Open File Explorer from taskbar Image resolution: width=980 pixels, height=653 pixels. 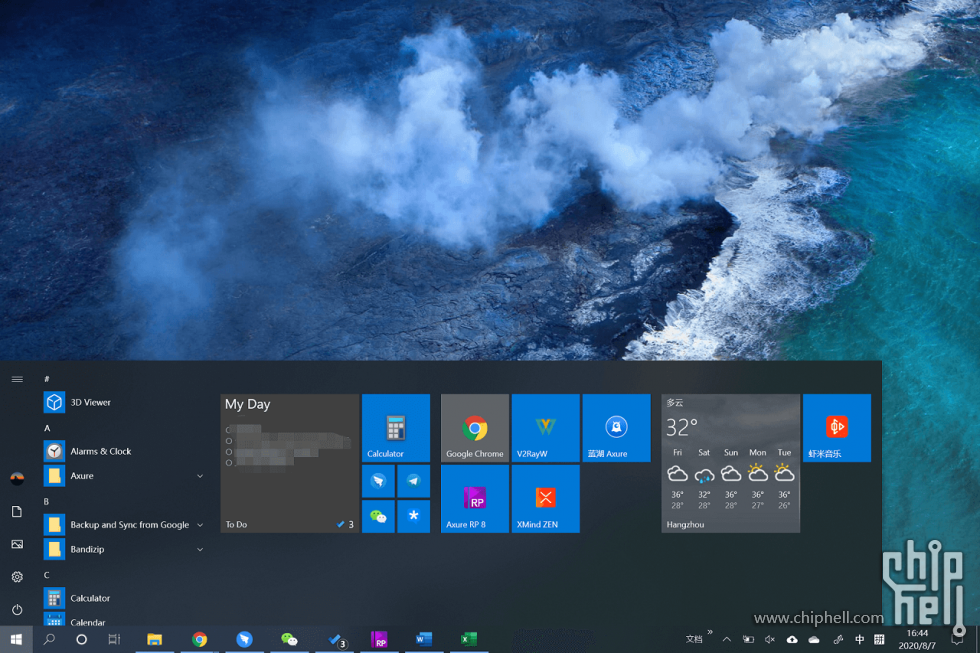154,639
